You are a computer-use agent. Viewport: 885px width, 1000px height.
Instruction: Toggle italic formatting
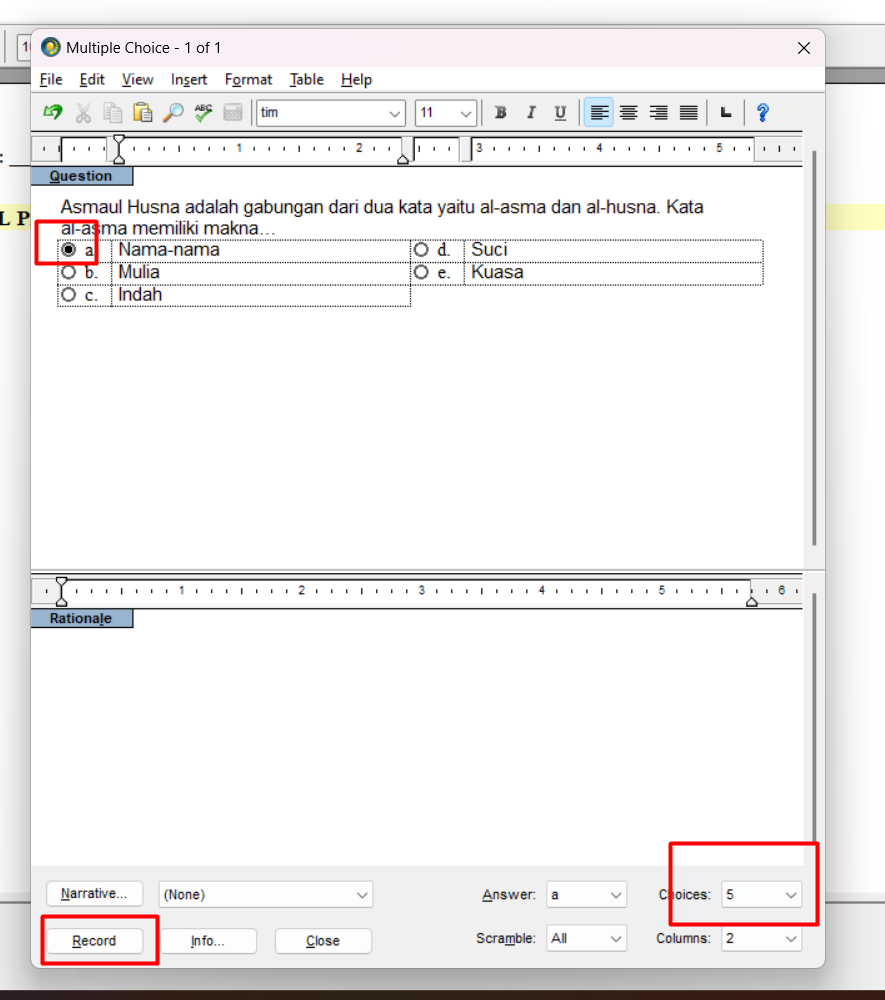pyautogui.click(x=531, y=113)
